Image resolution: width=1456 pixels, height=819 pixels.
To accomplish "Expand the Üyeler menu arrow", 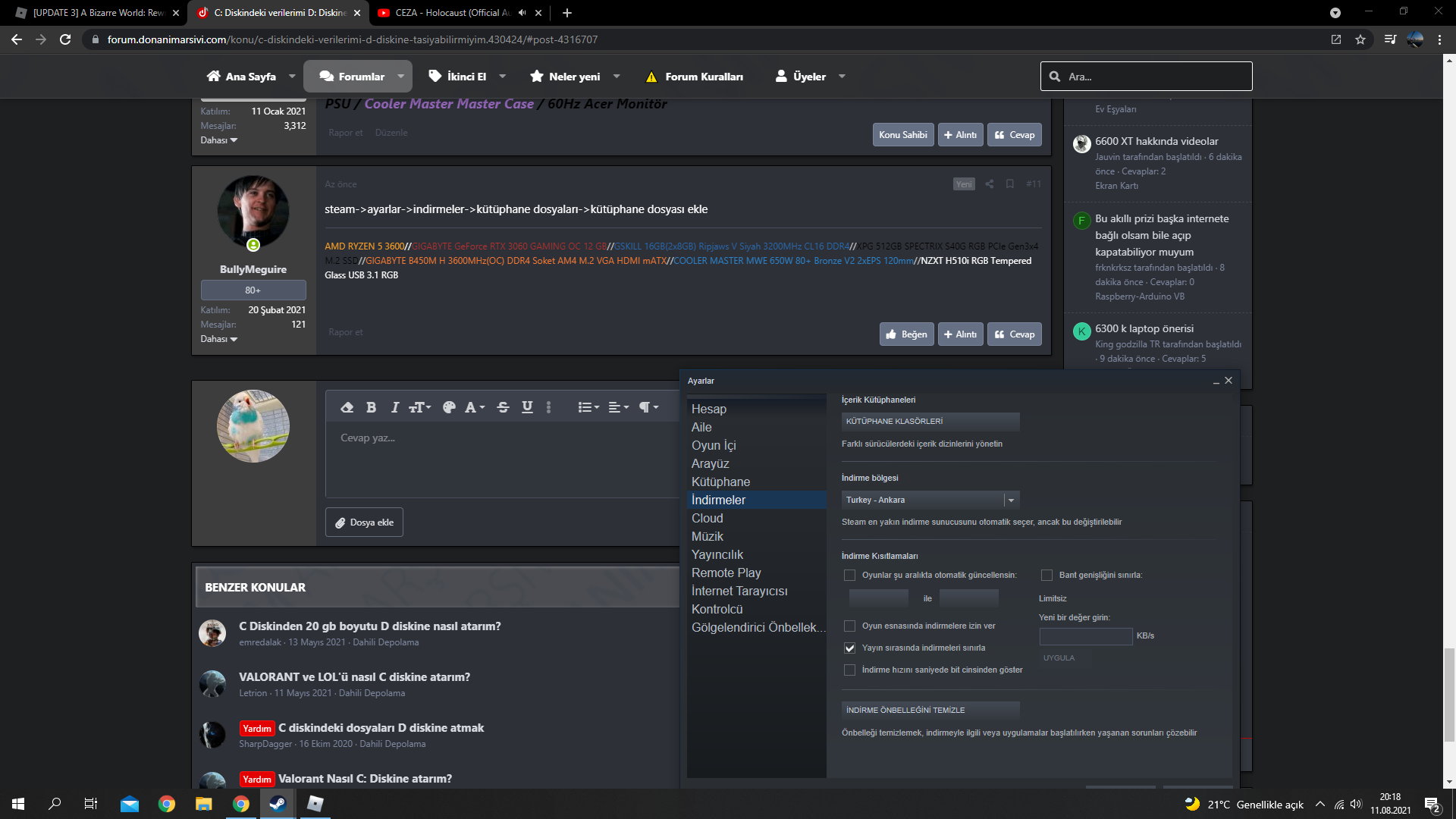I will (842, 77).
